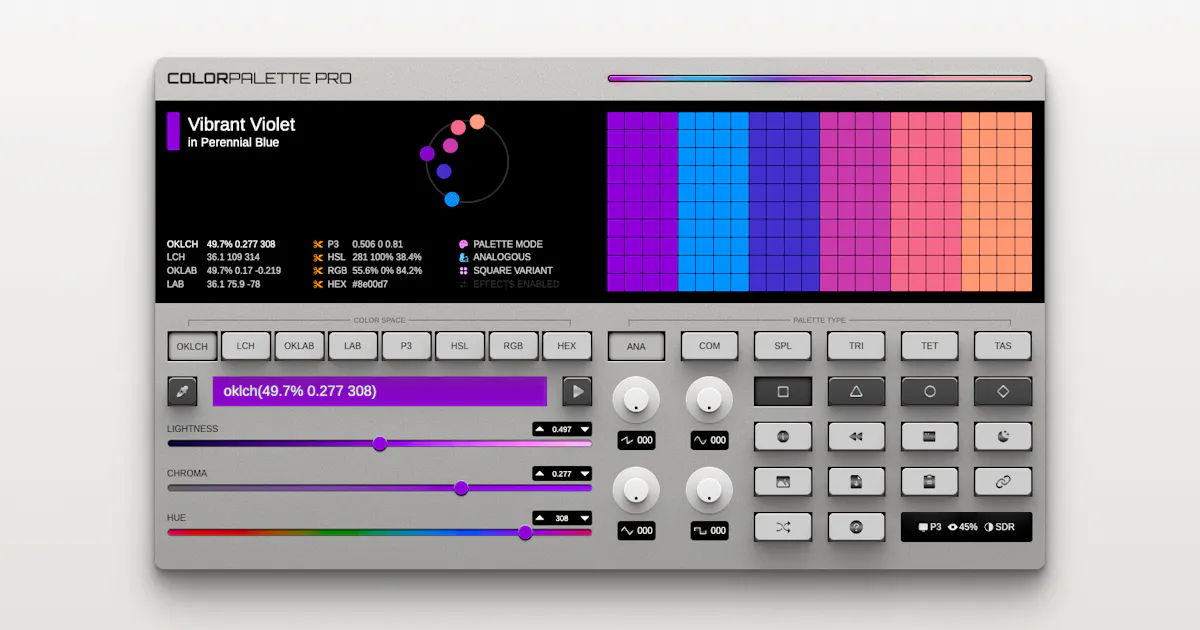Image resolution: width=1200 pixels, height=630 pixels.
Task: Click the info circle button
Action: click(783, 437)
